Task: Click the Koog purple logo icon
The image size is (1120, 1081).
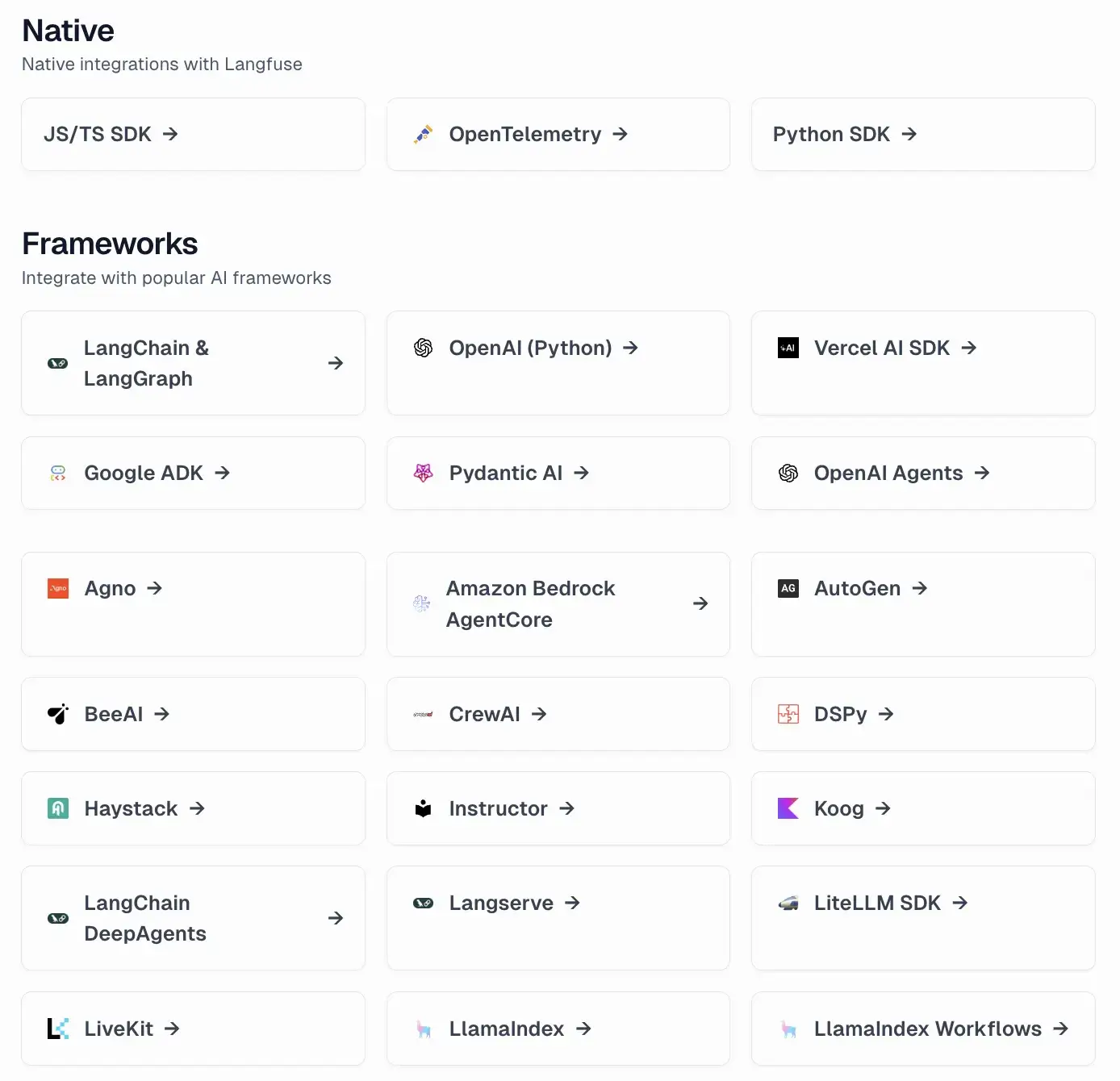Action: 788,809
